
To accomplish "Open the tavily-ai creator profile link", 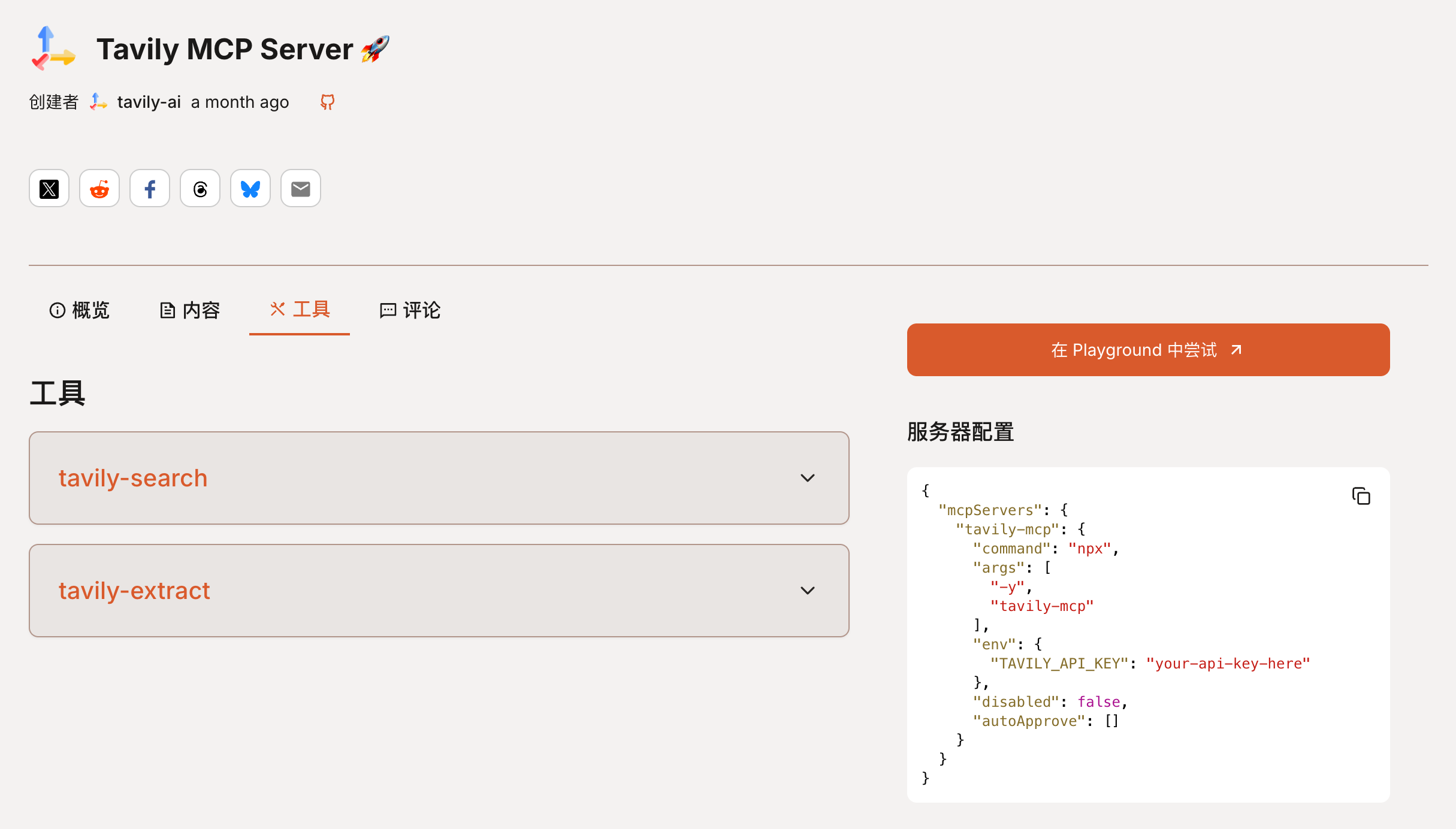I will pos(149,102).
